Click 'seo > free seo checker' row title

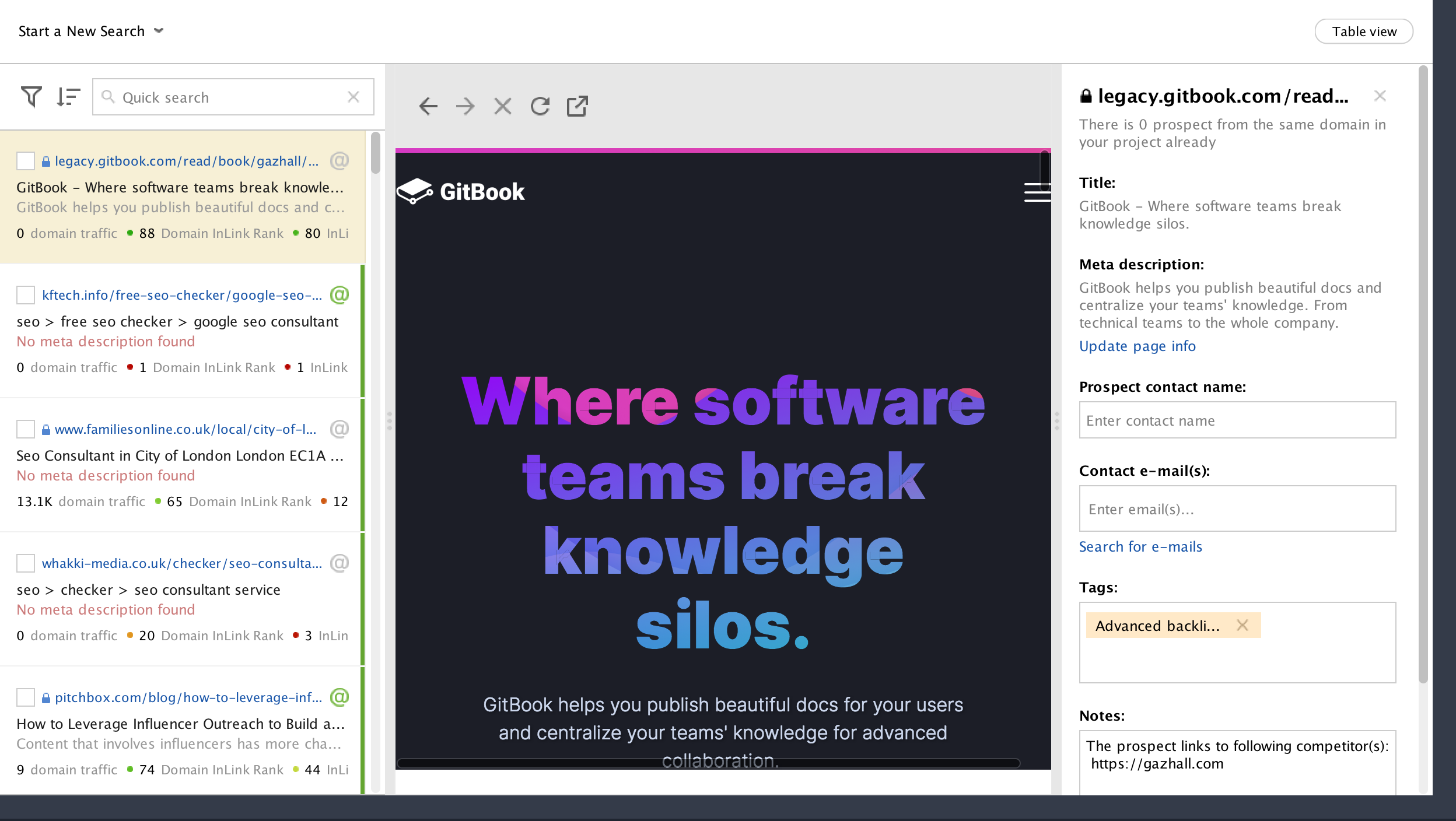click(x=177, y=321)
